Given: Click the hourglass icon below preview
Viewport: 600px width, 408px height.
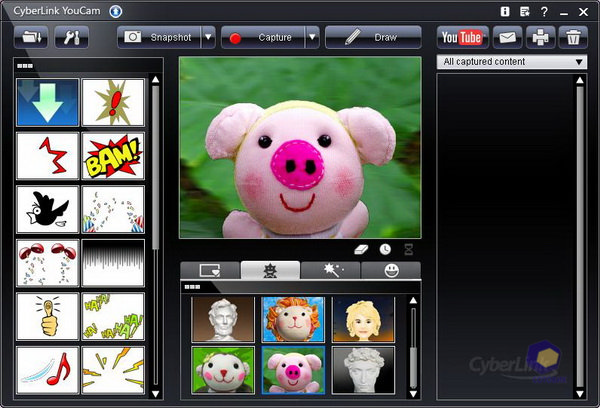Looking at the screenshot, I should click(x=407, y=249).
